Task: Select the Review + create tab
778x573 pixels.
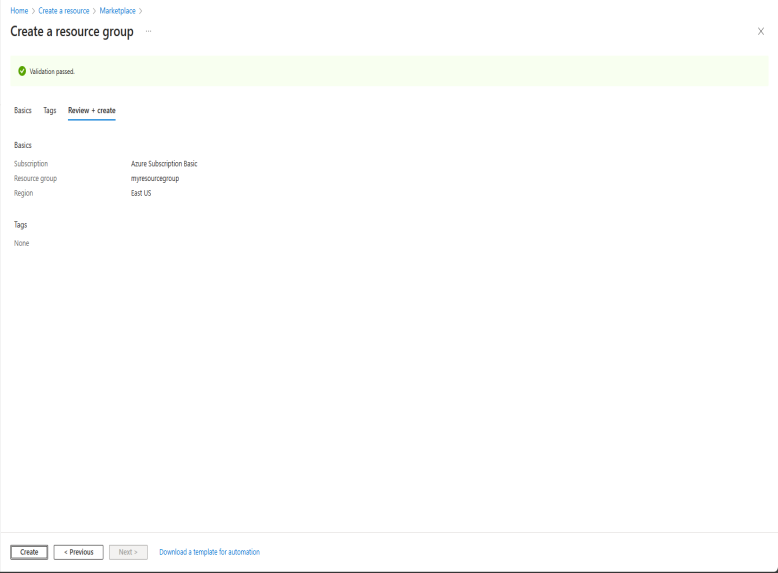Action: (x=92, y=110)
